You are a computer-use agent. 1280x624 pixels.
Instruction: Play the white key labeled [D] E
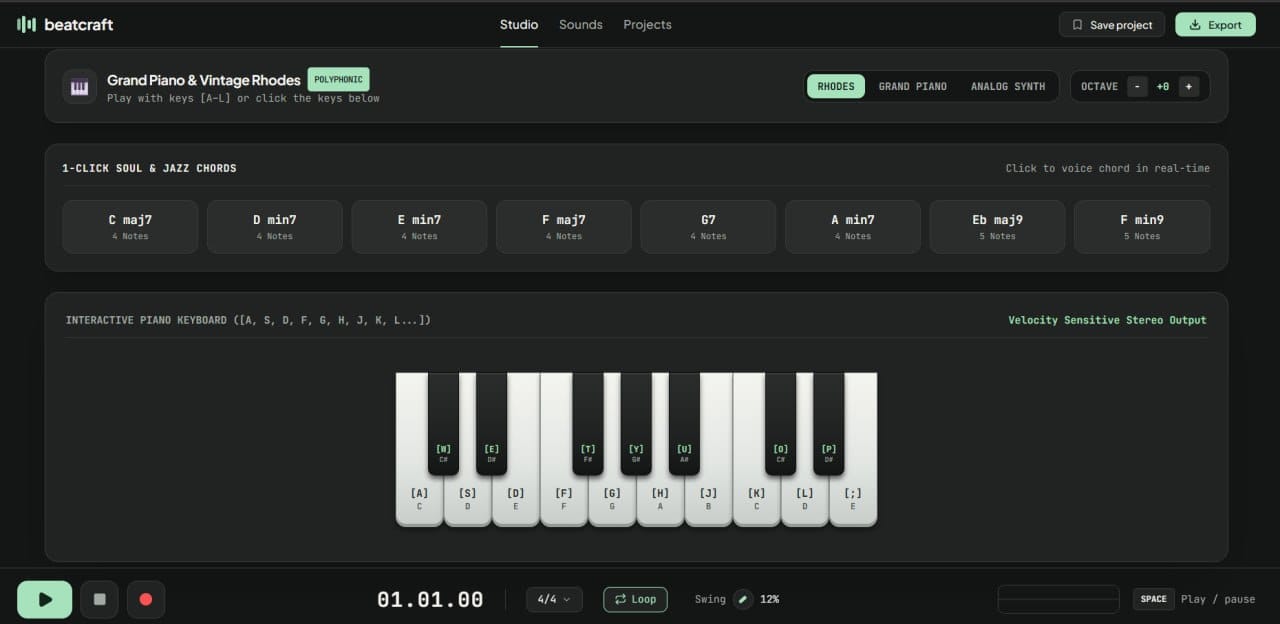coord(516,498)
